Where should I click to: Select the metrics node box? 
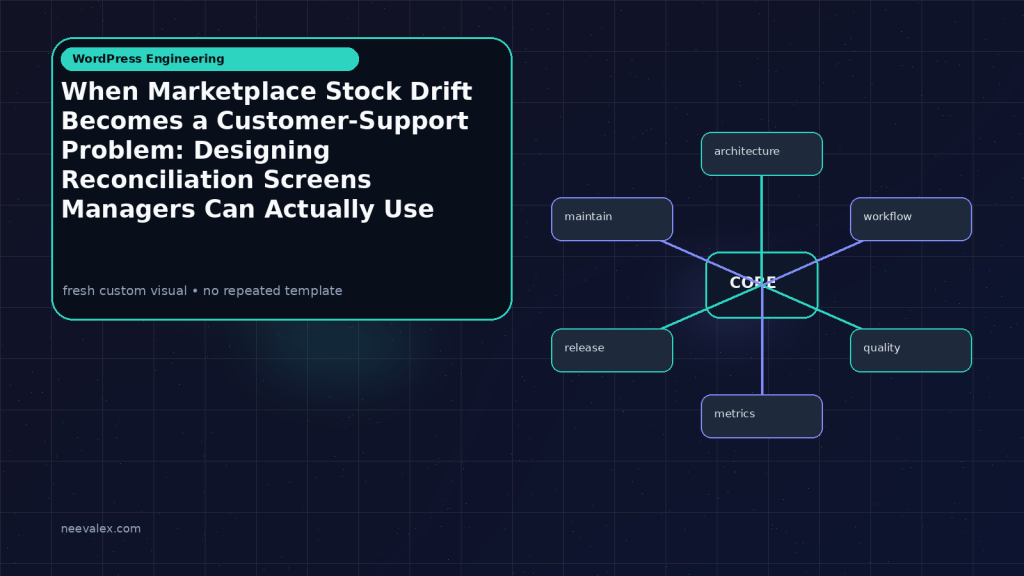[761, 416]
